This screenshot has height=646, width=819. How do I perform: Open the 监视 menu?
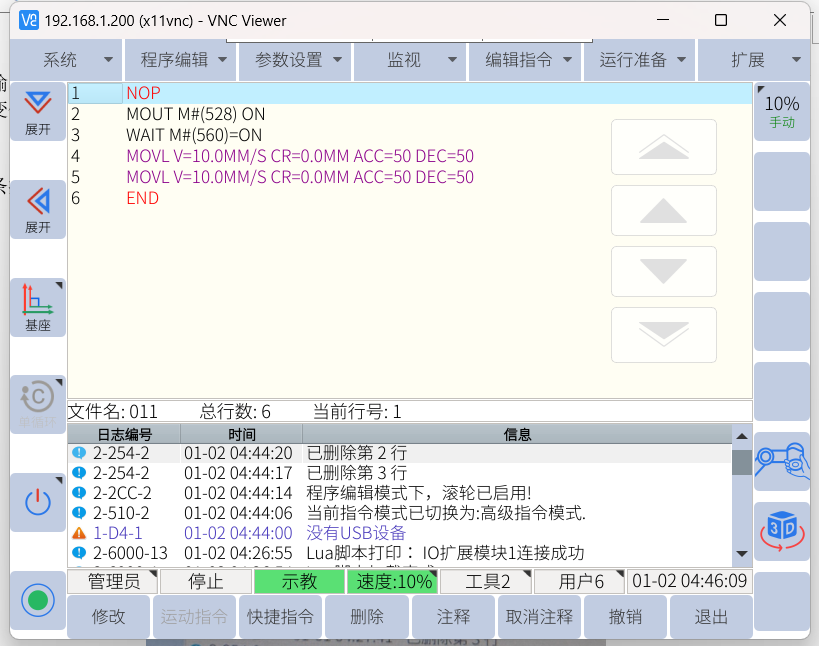click(x=412, y=60)
